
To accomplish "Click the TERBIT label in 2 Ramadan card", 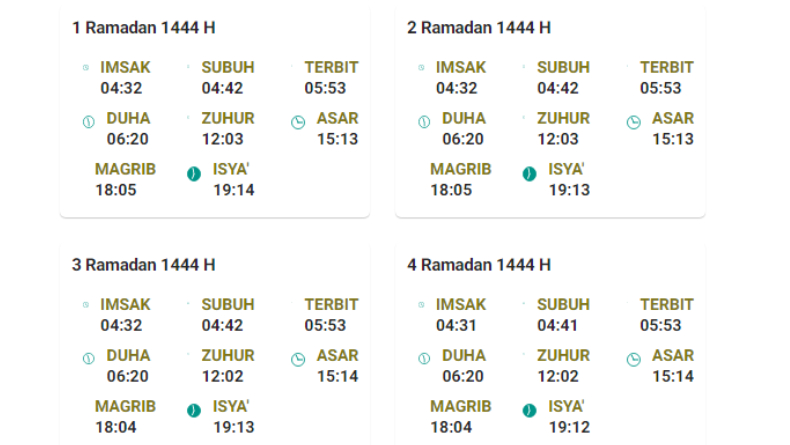I will 667,68.
